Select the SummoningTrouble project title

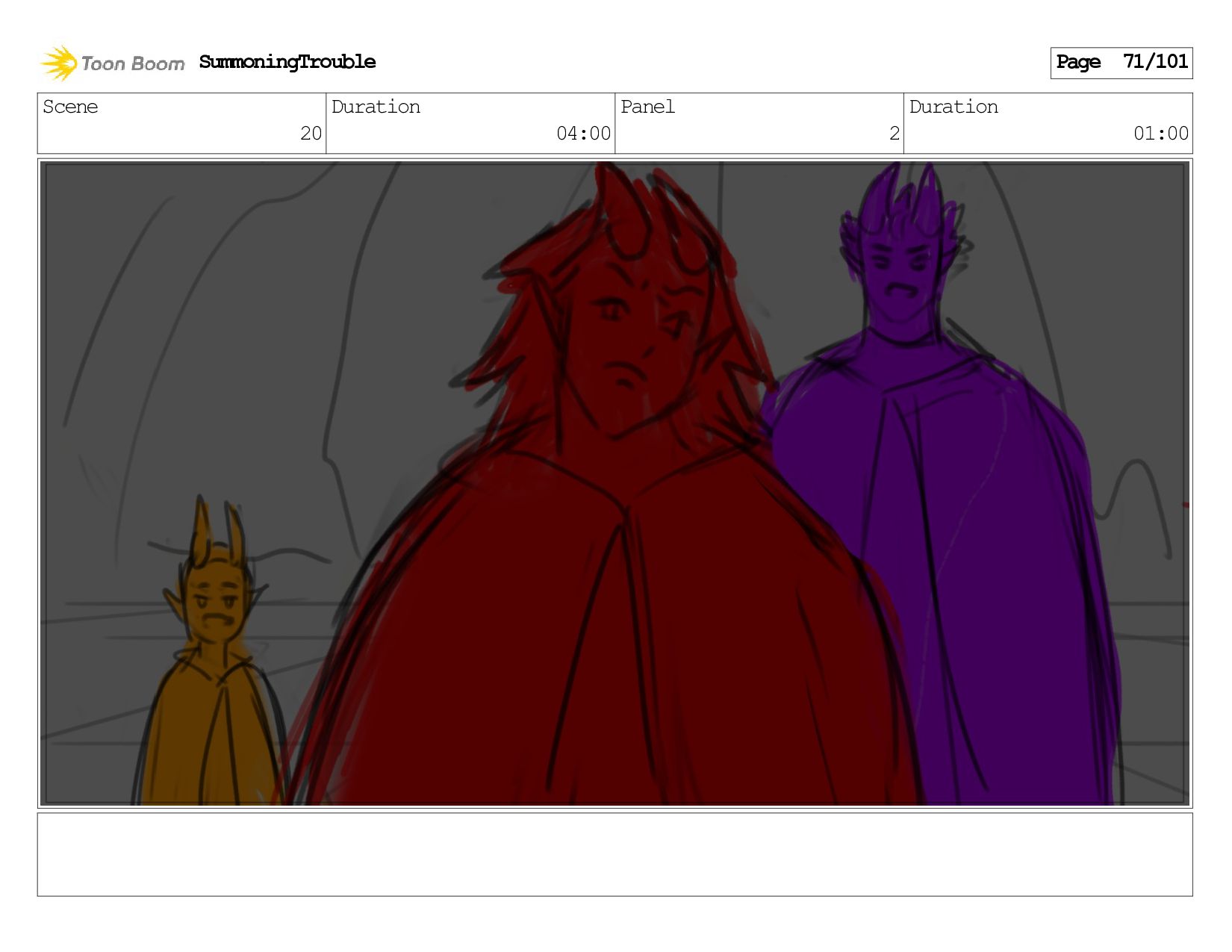pyautogui.click(x=287, y=62)
